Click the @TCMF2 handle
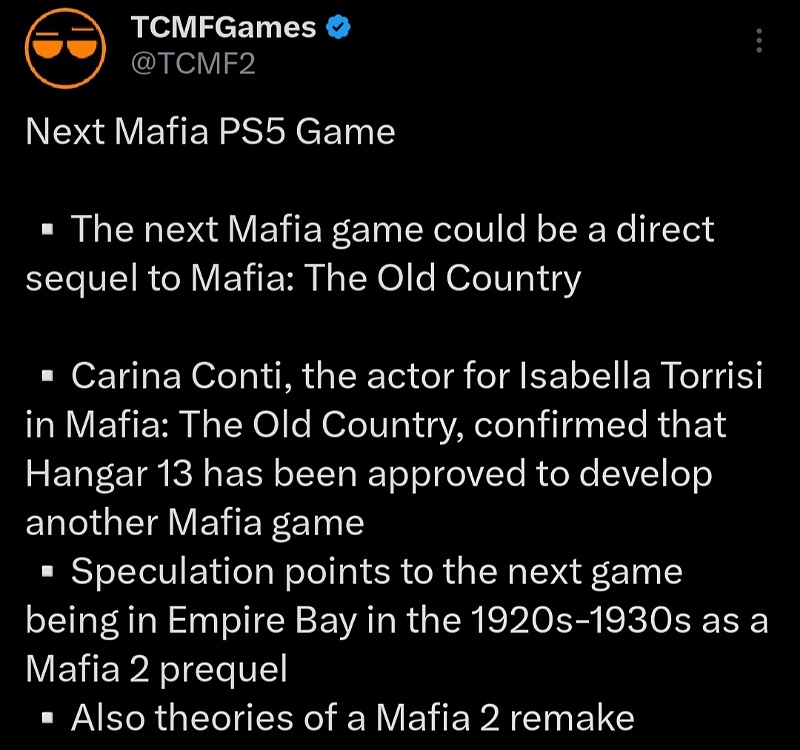This screenshot has width=800, height=750. coord(193,64)
